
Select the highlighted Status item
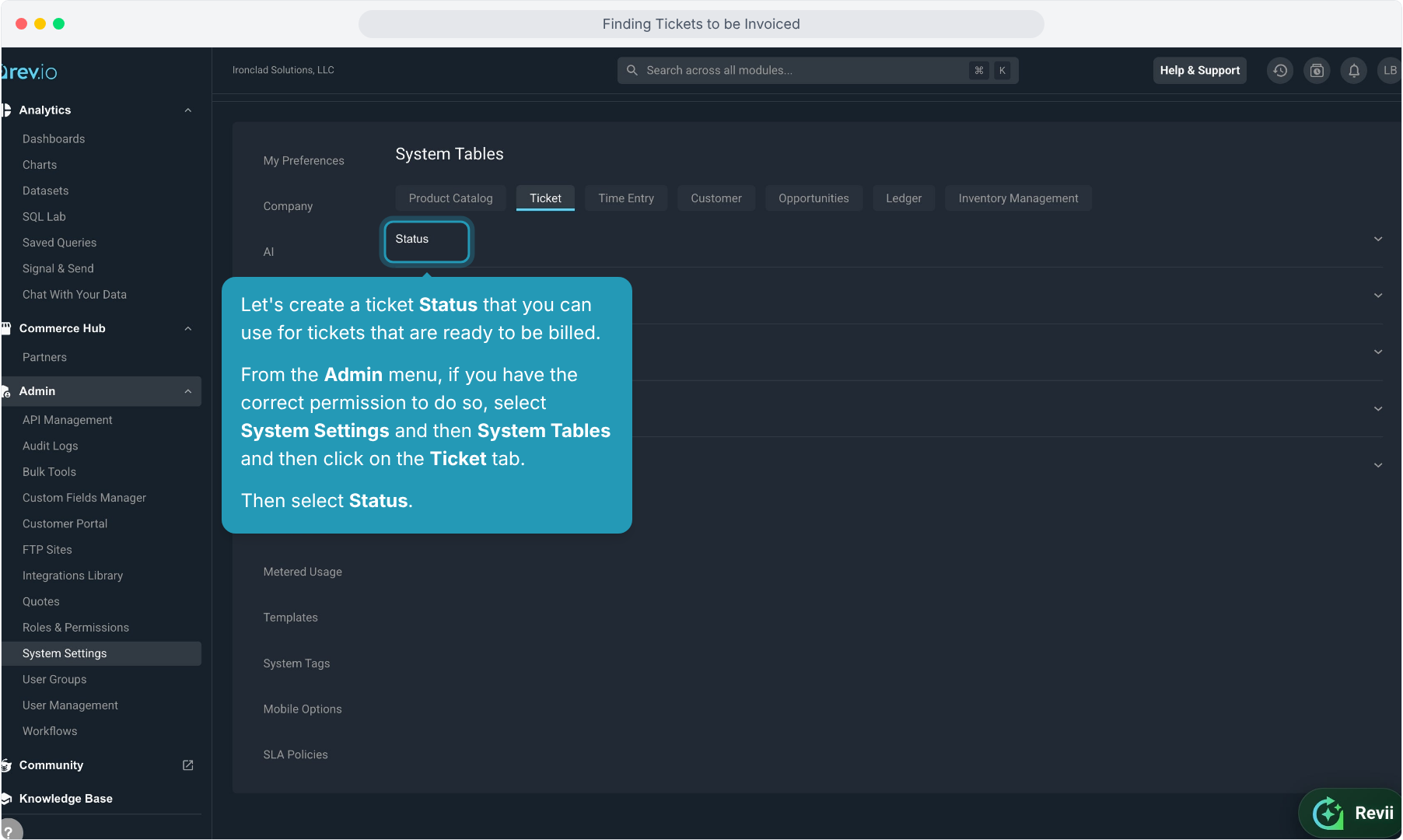[x=427, y=241]
